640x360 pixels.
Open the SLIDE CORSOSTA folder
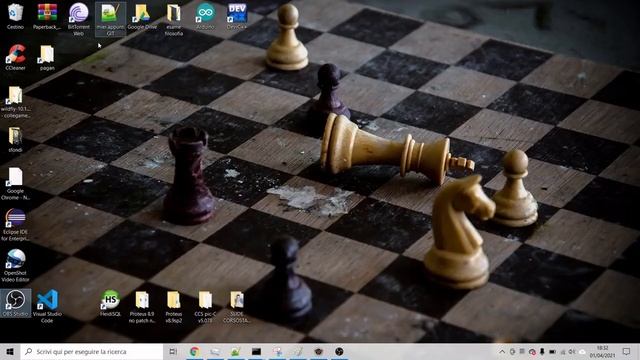tap(237, 306)
